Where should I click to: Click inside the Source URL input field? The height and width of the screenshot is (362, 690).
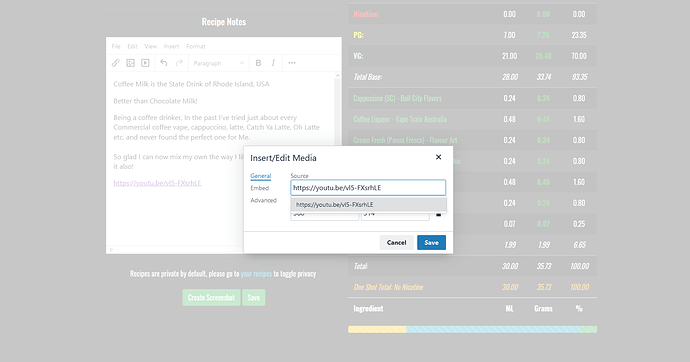click(368, 188)
